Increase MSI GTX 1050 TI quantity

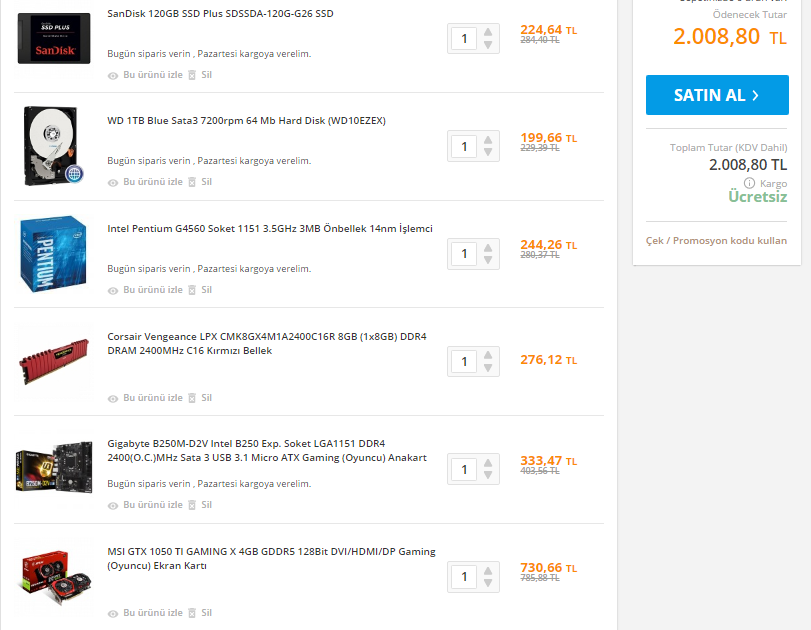coord(488,570)
